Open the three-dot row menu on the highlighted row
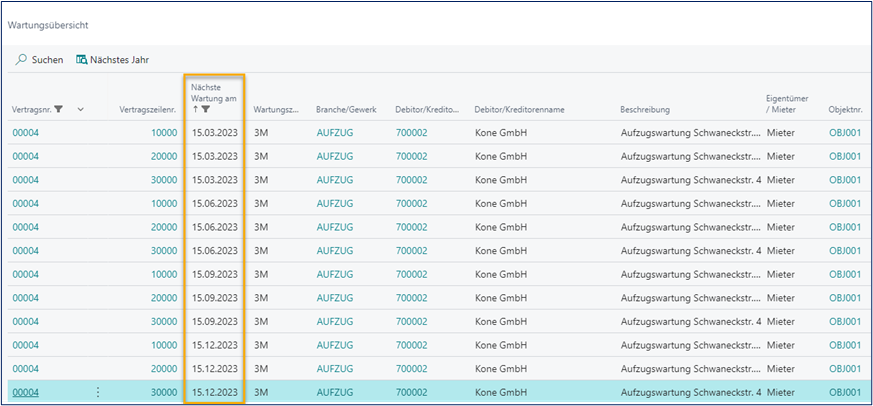 (98, 392)
